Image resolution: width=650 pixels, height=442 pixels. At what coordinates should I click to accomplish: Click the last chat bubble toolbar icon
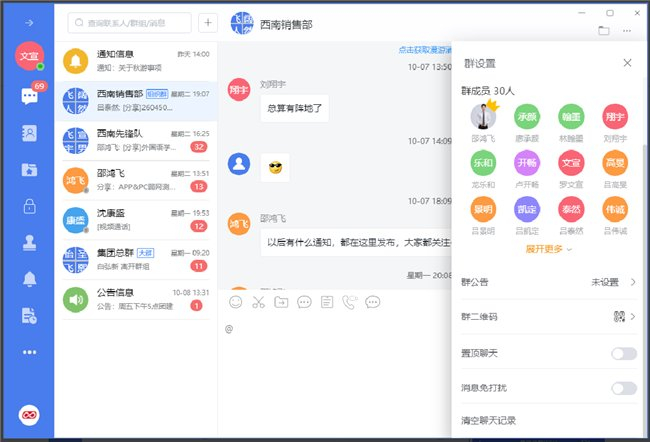point(372,302)
